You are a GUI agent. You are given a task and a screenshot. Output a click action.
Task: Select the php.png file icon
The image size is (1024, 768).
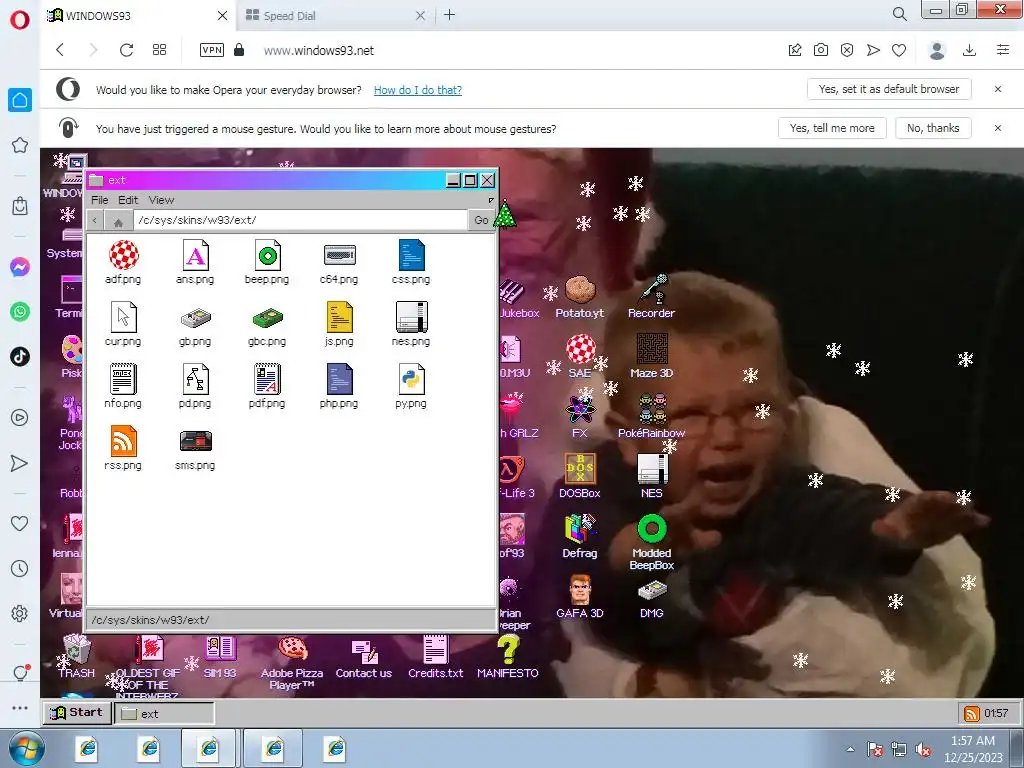[339, 379]
